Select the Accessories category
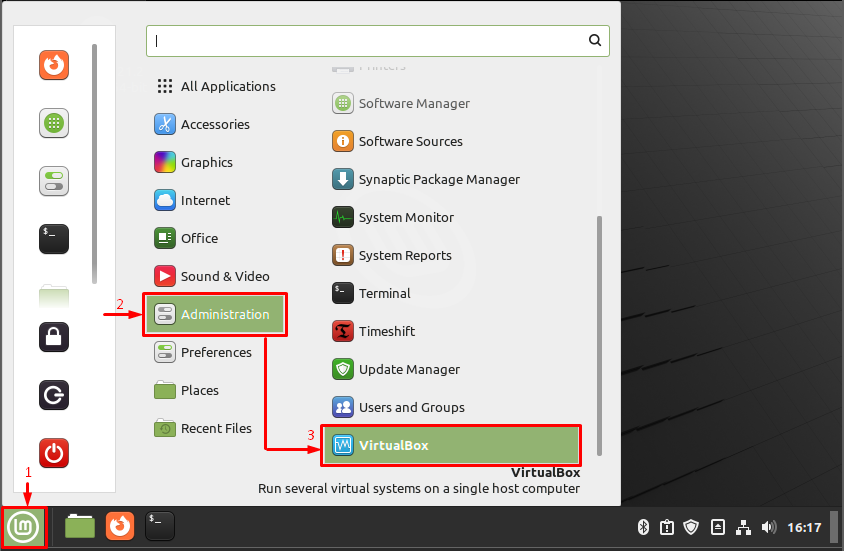 click(215, 124)
